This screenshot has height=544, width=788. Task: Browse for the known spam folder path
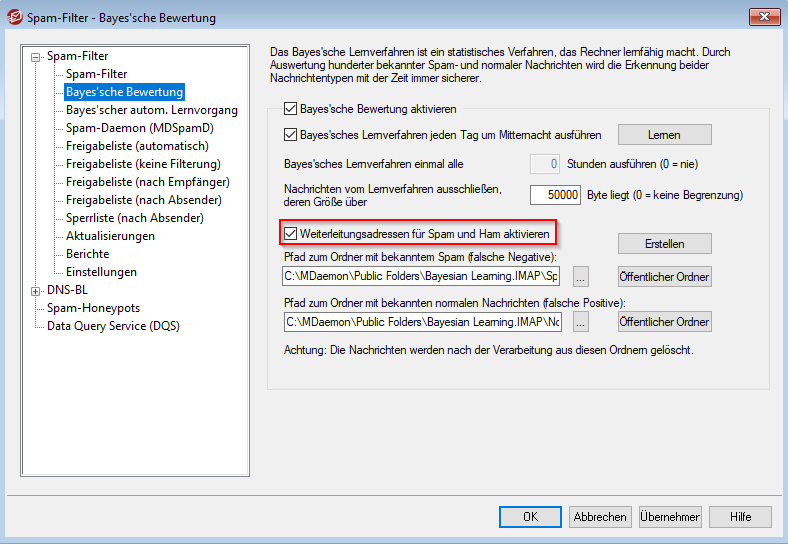pos(581,277)
